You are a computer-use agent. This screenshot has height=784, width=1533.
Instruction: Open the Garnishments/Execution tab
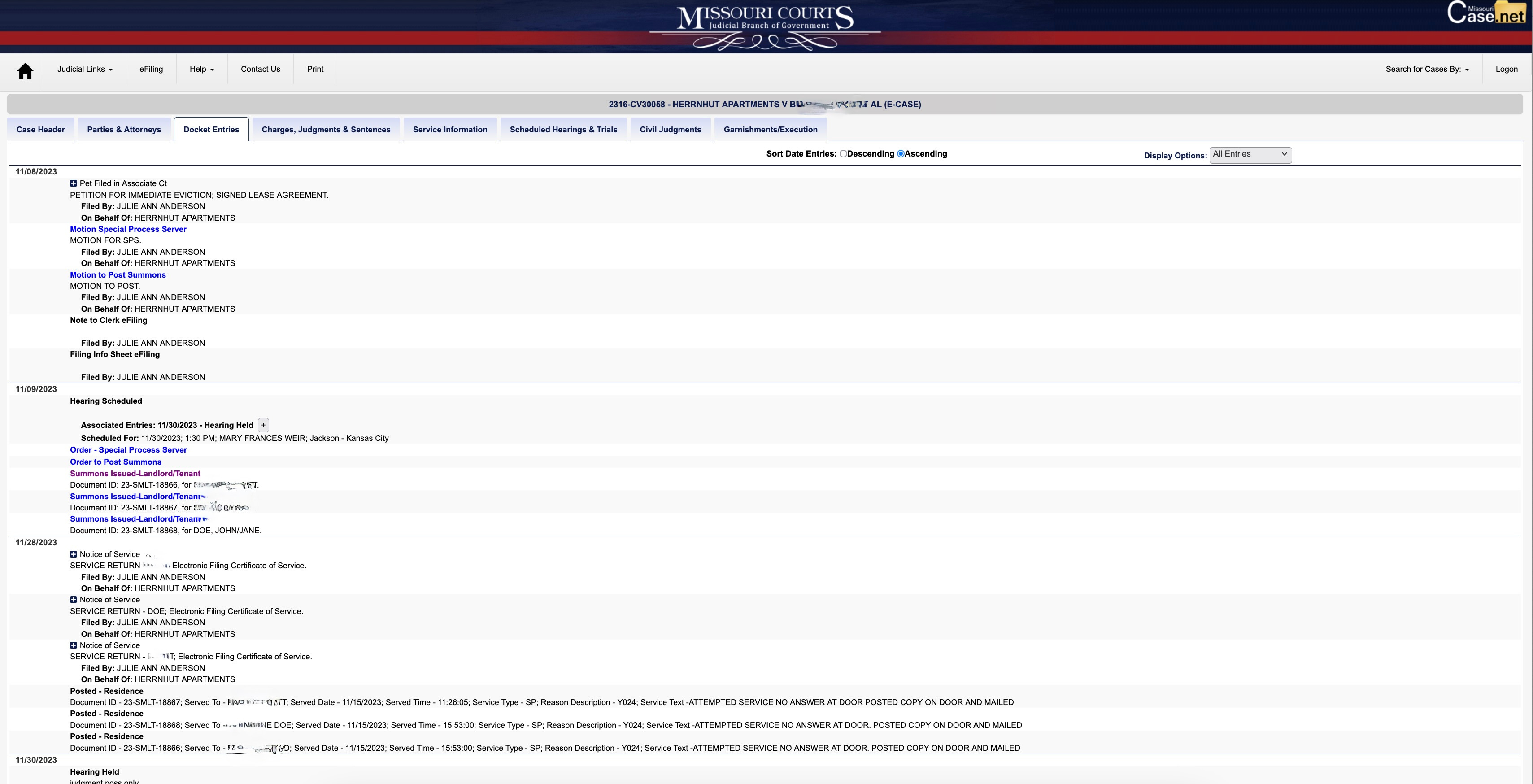point(771,129)
